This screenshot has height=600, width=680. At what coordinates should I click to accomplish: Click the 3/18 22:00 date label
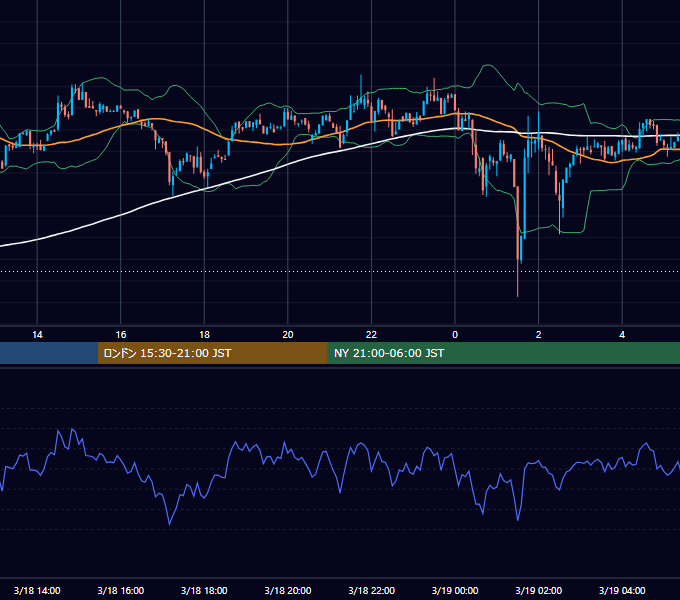coord(371,590)
